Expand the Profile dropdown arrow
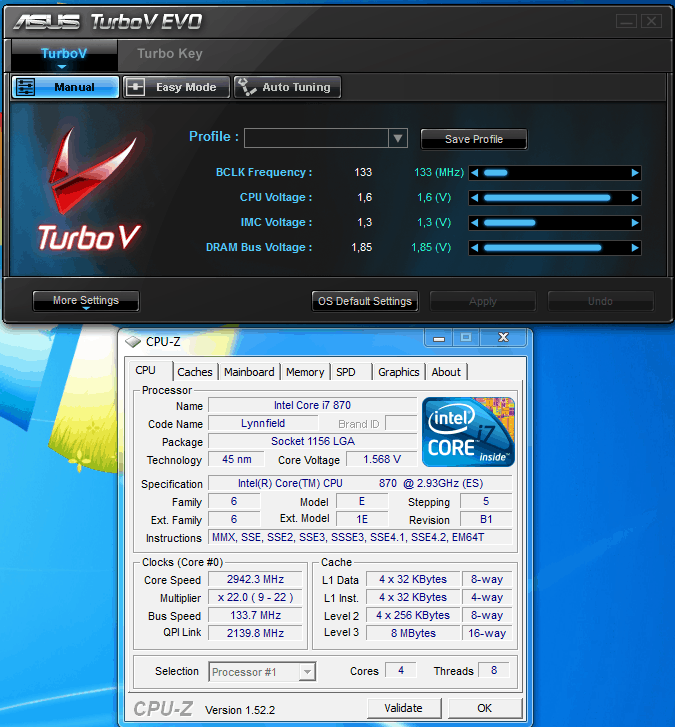Viewport: 675px width, 727px height. (398, 138)
